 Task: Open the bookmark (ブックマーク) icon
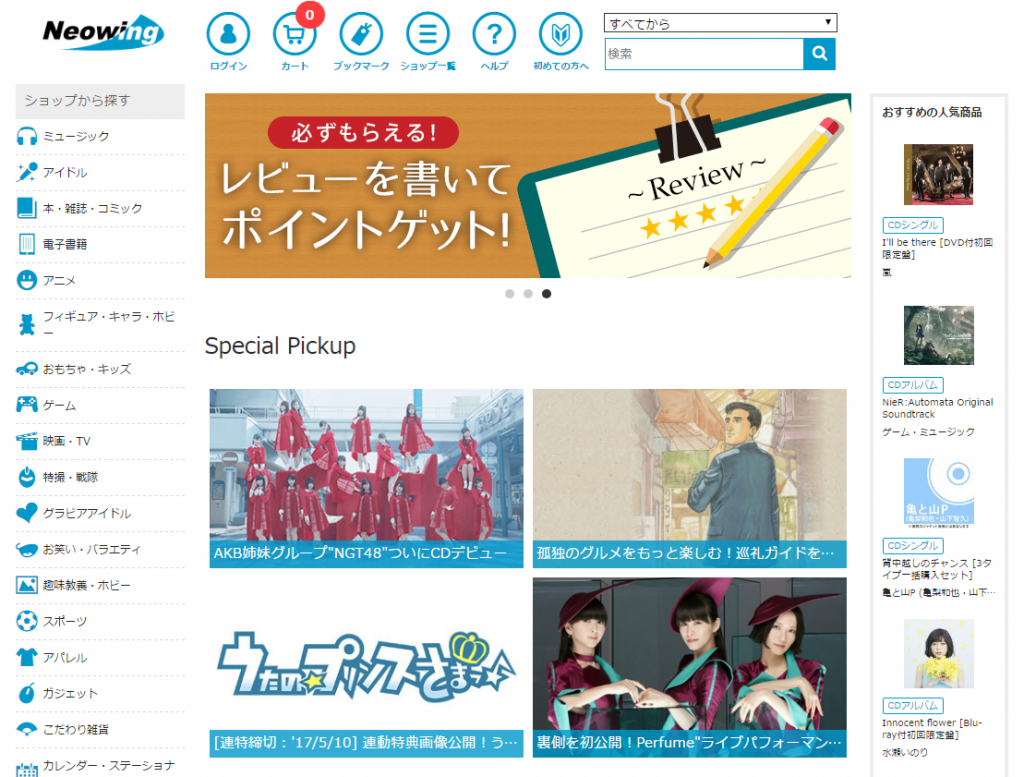[361, 34]
